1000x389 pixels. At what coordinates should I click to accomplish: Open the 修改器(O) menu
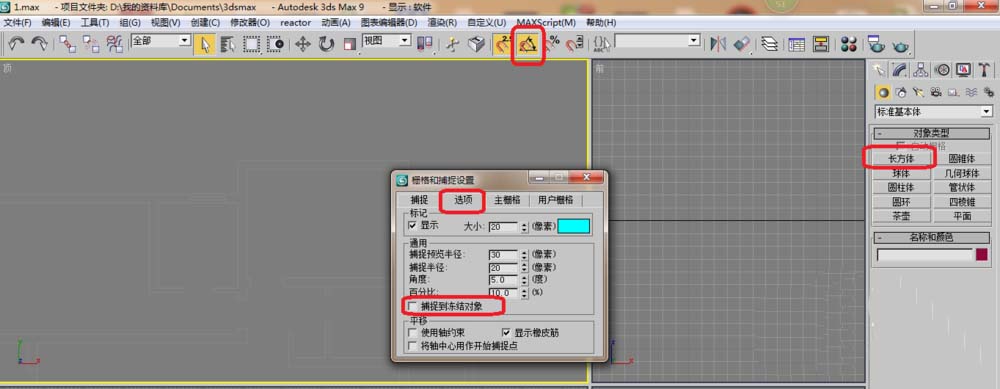coord(250,22)
